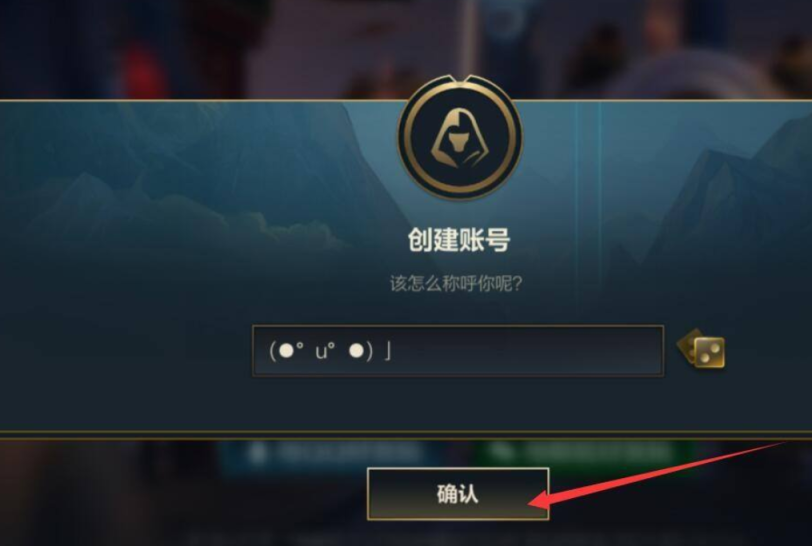Screen dimensions: 812x546
Task: Click the emoticon text in name field
Action: point(330,351)
